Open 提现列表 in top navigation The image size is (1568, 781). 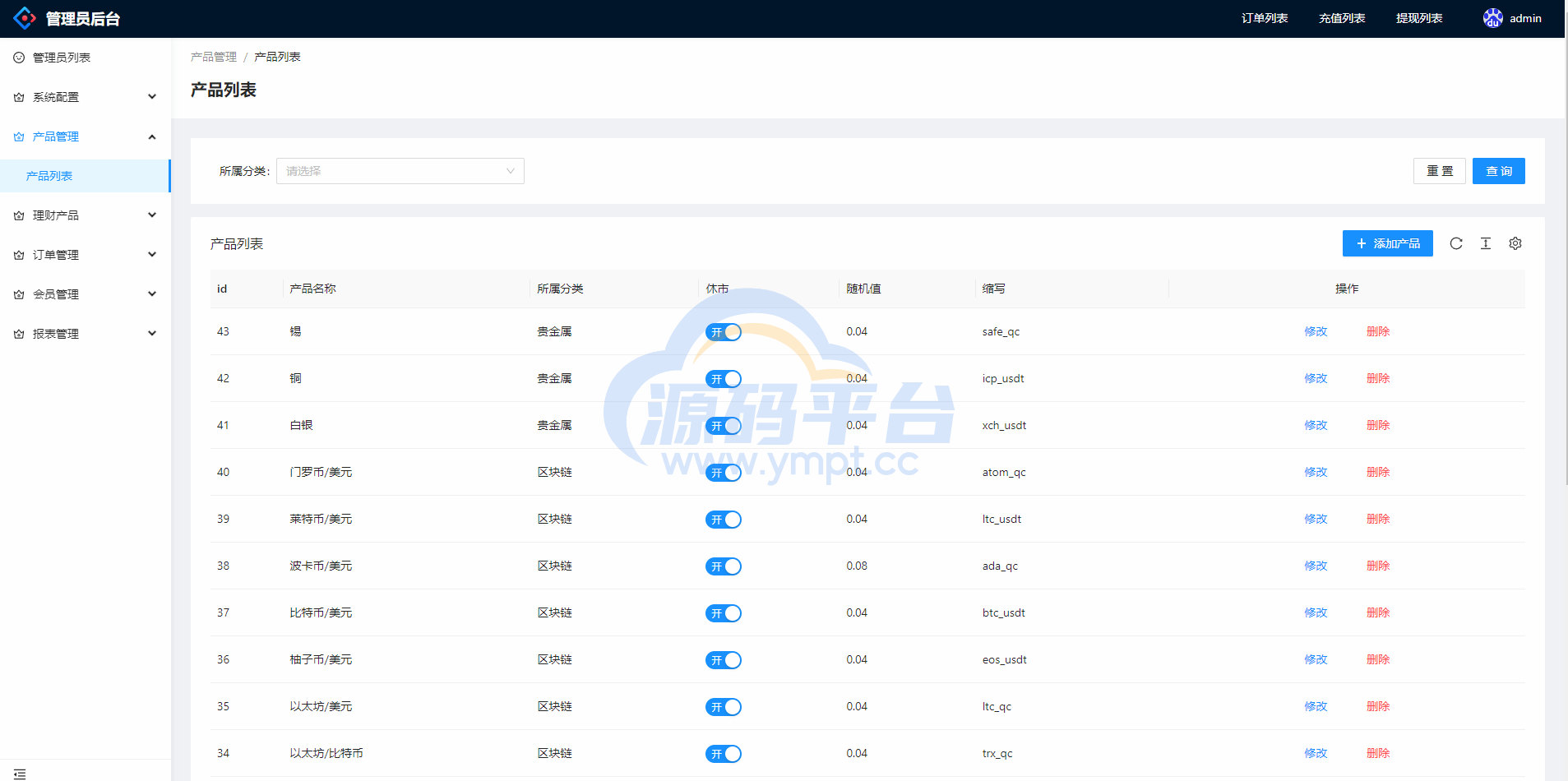click(1419, 18)
